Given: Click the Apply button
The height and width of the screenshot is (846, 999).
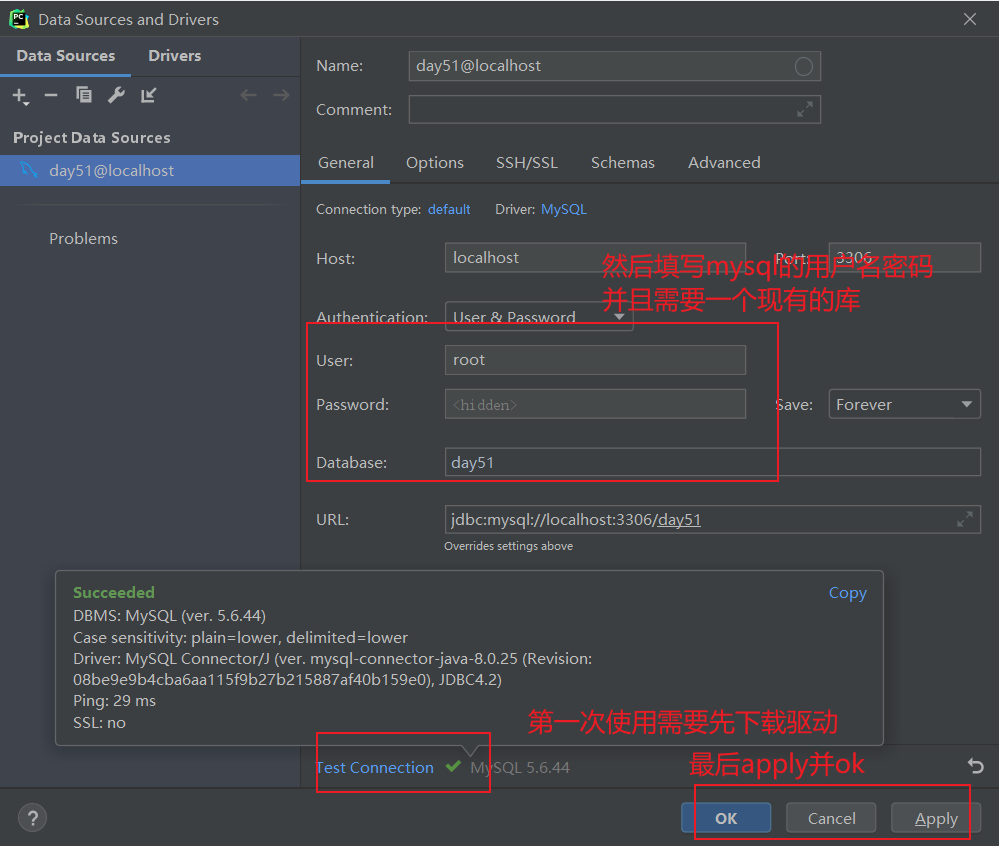Looking at the screenshot, I should click(x=936, y=818).
